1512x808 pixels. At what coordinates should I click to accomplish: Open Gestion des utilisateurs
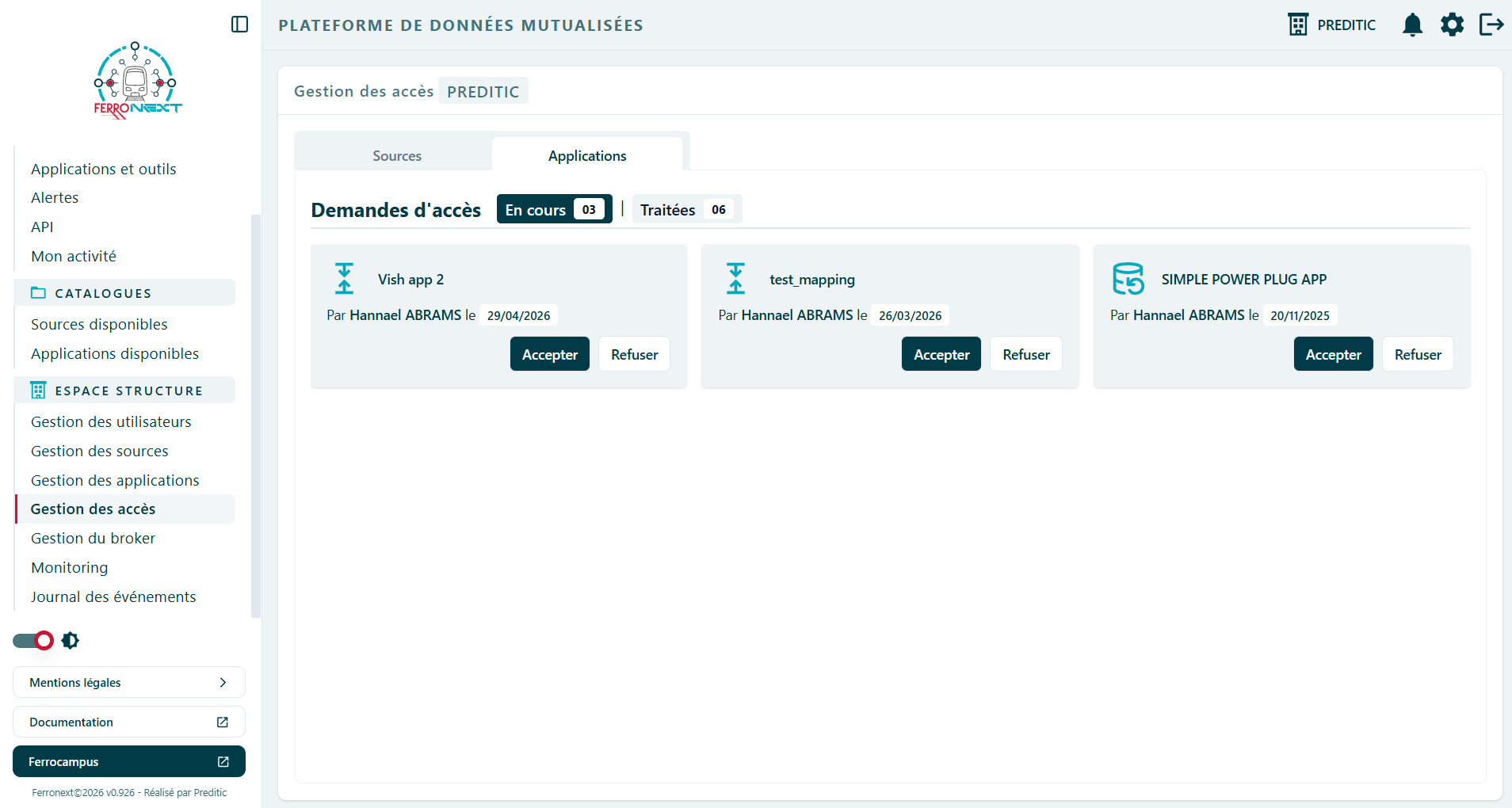point(111,421)
